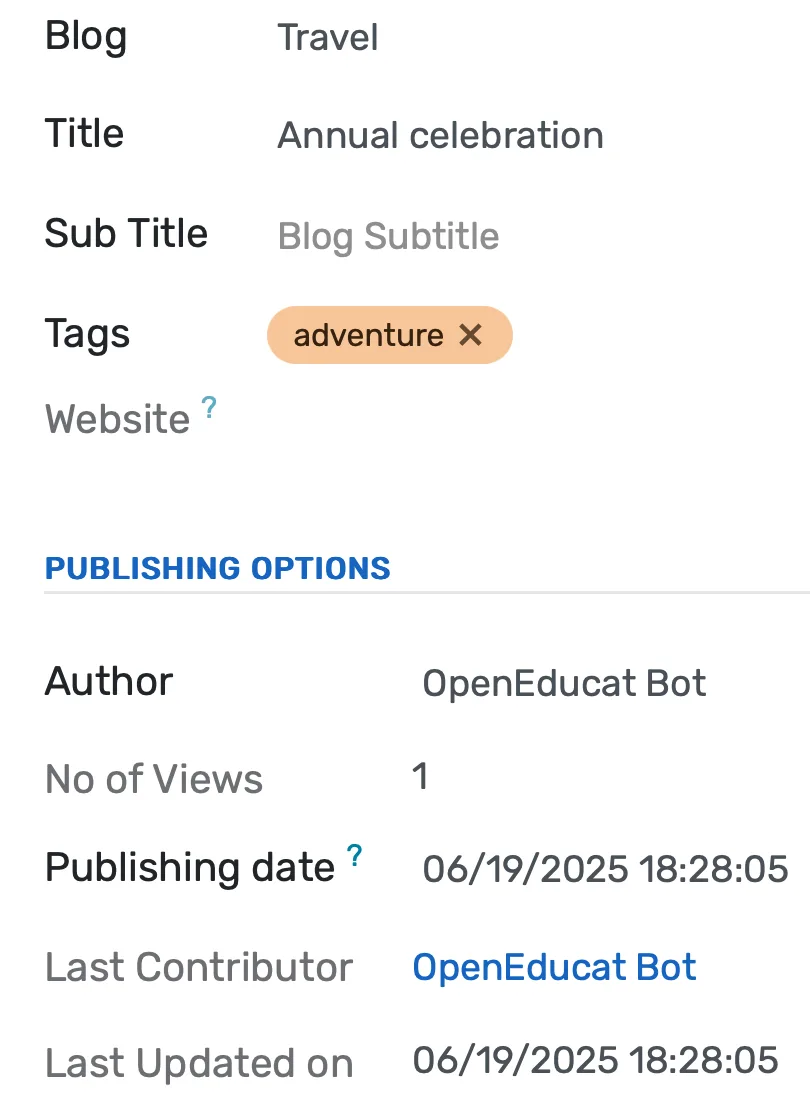This screenshot has height=1102, width=810.
Task: Click the PUBLISHING OPTIONS section header
Action: pos(217,568)
